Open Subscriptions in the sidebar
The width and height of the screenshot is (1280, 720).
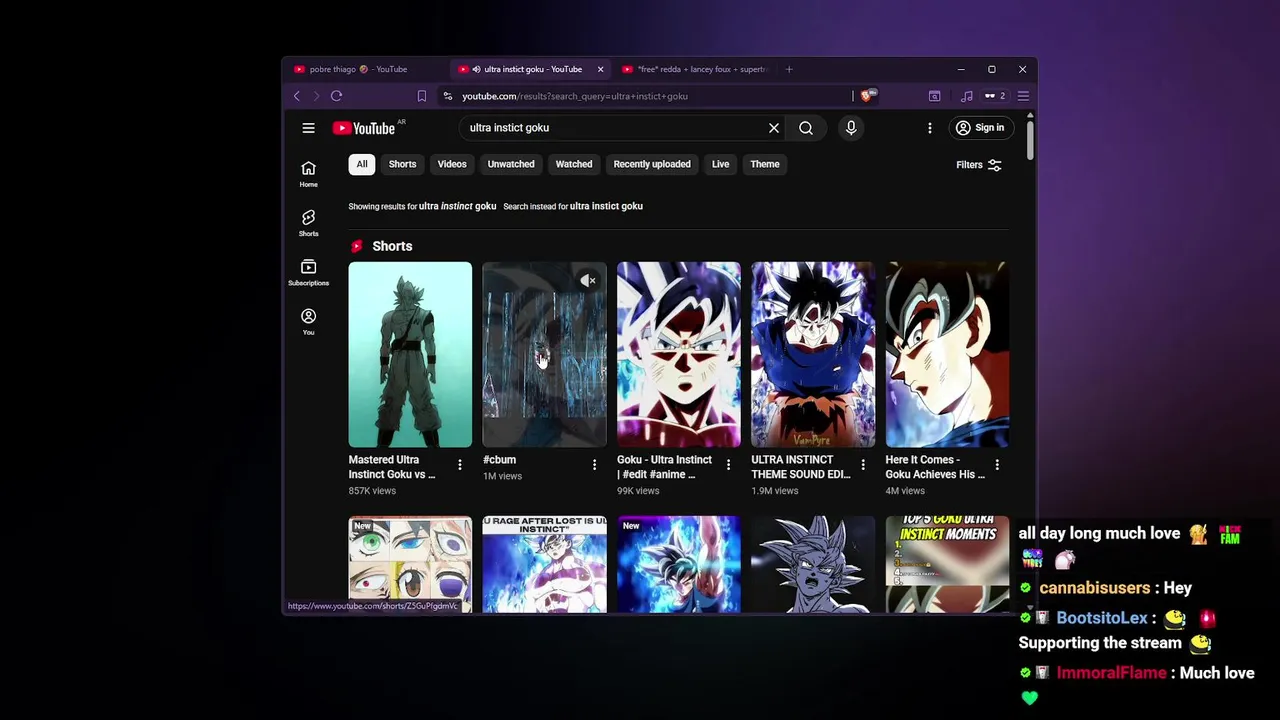pyautogui.click(x=308, y=272)
